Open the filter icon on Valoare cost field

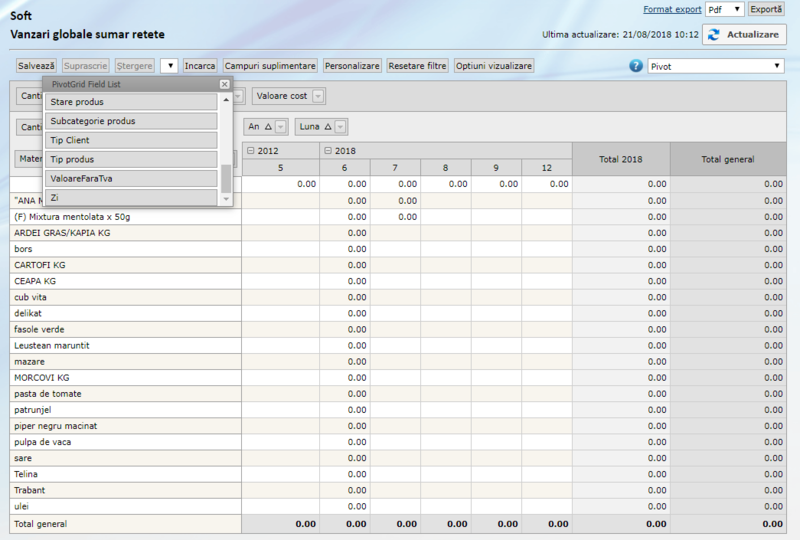pos(318,96)
